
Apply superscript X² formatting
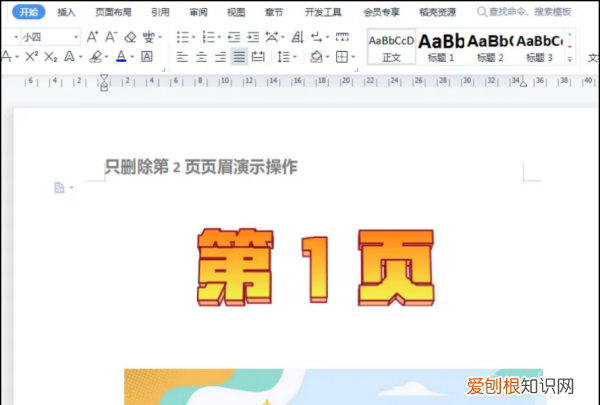pos(31,57)
